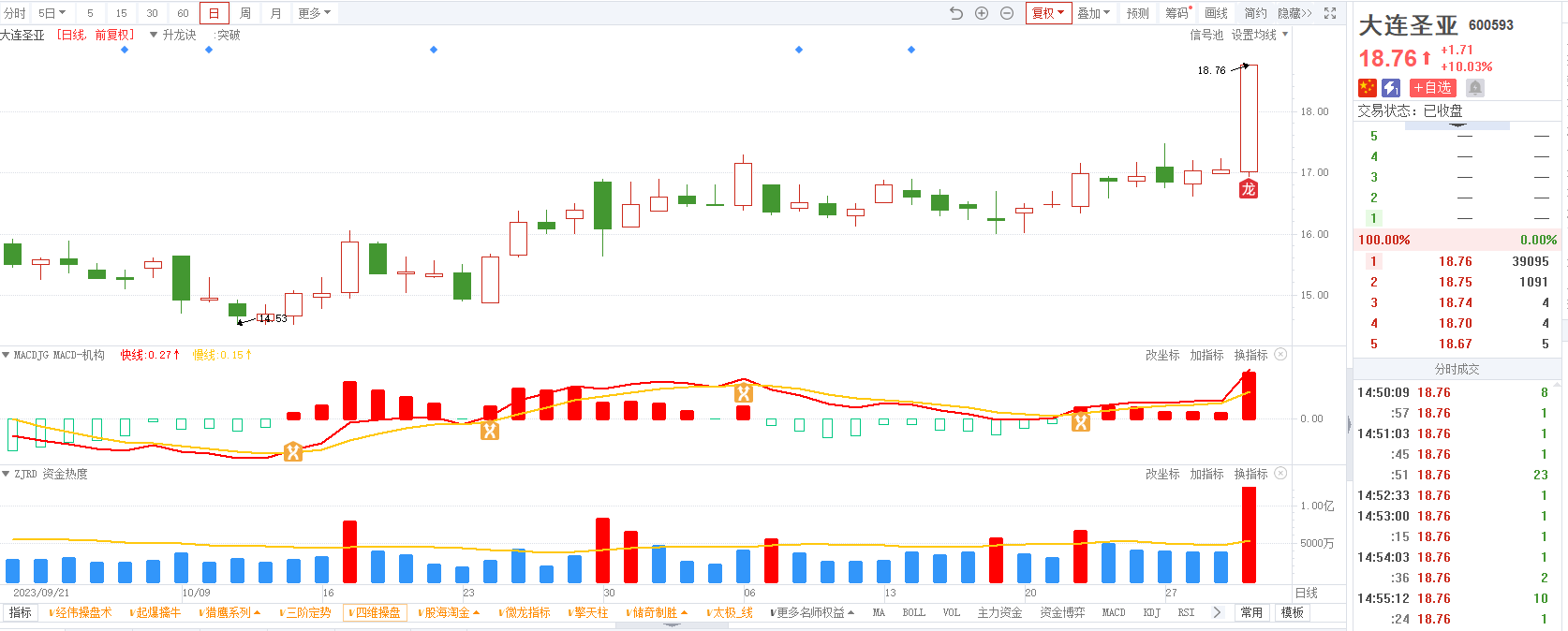Screen dimensions: 1568x631
Task: Open the 更多 periods dropdown
Action: pos(315,13)
